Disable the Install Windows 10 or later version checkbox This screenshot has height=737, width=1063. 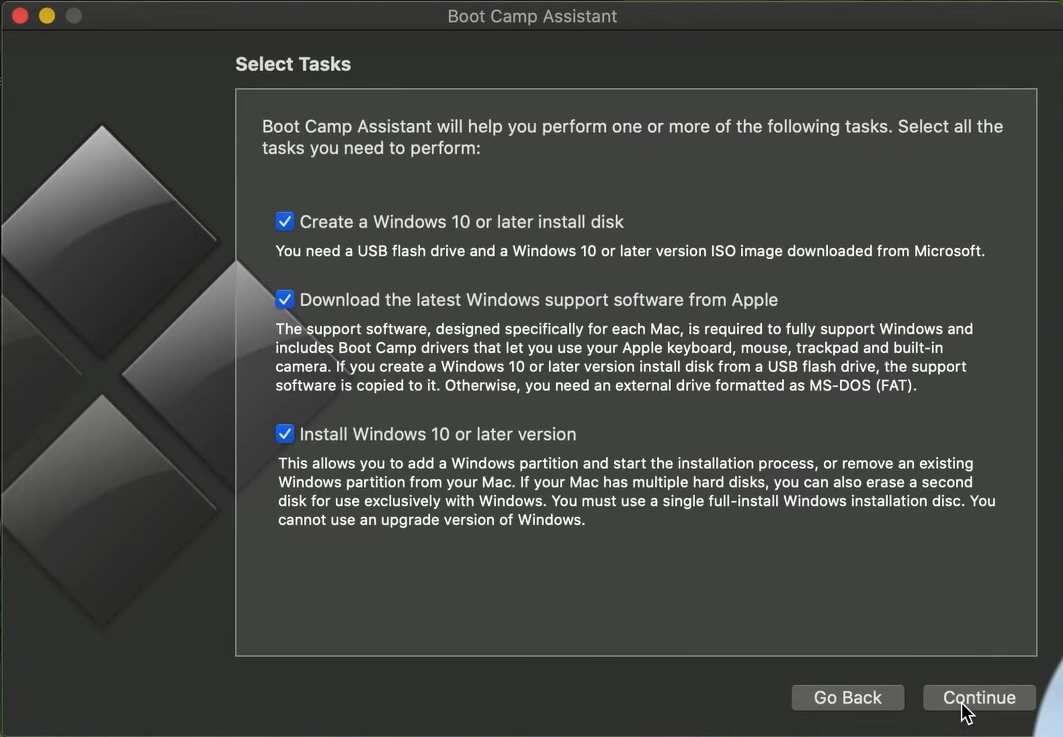pyautogui.click(x=285, y=434)
